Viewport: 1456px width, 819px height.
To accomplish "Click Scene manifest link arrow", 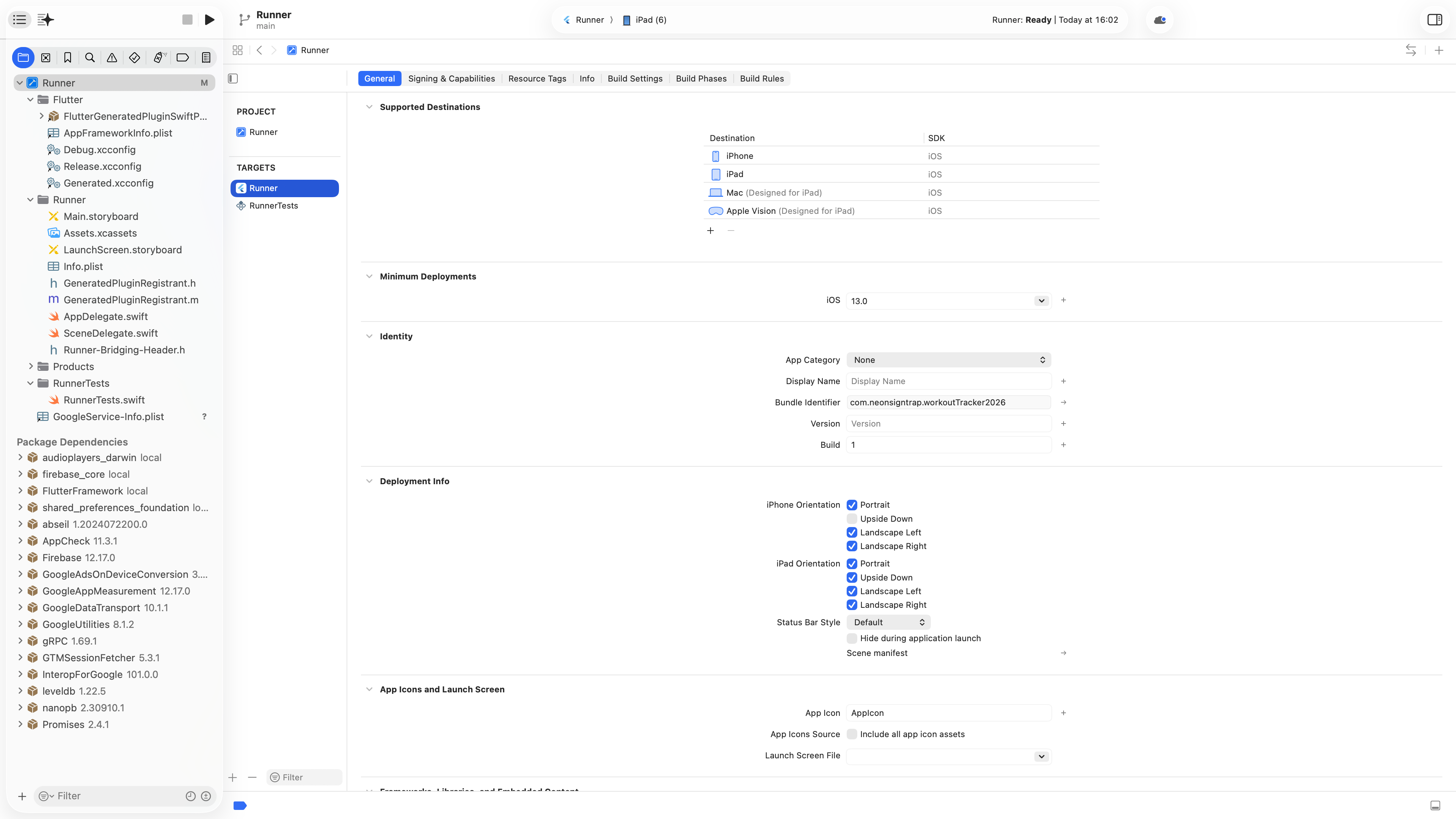I will pos(1063,653).
